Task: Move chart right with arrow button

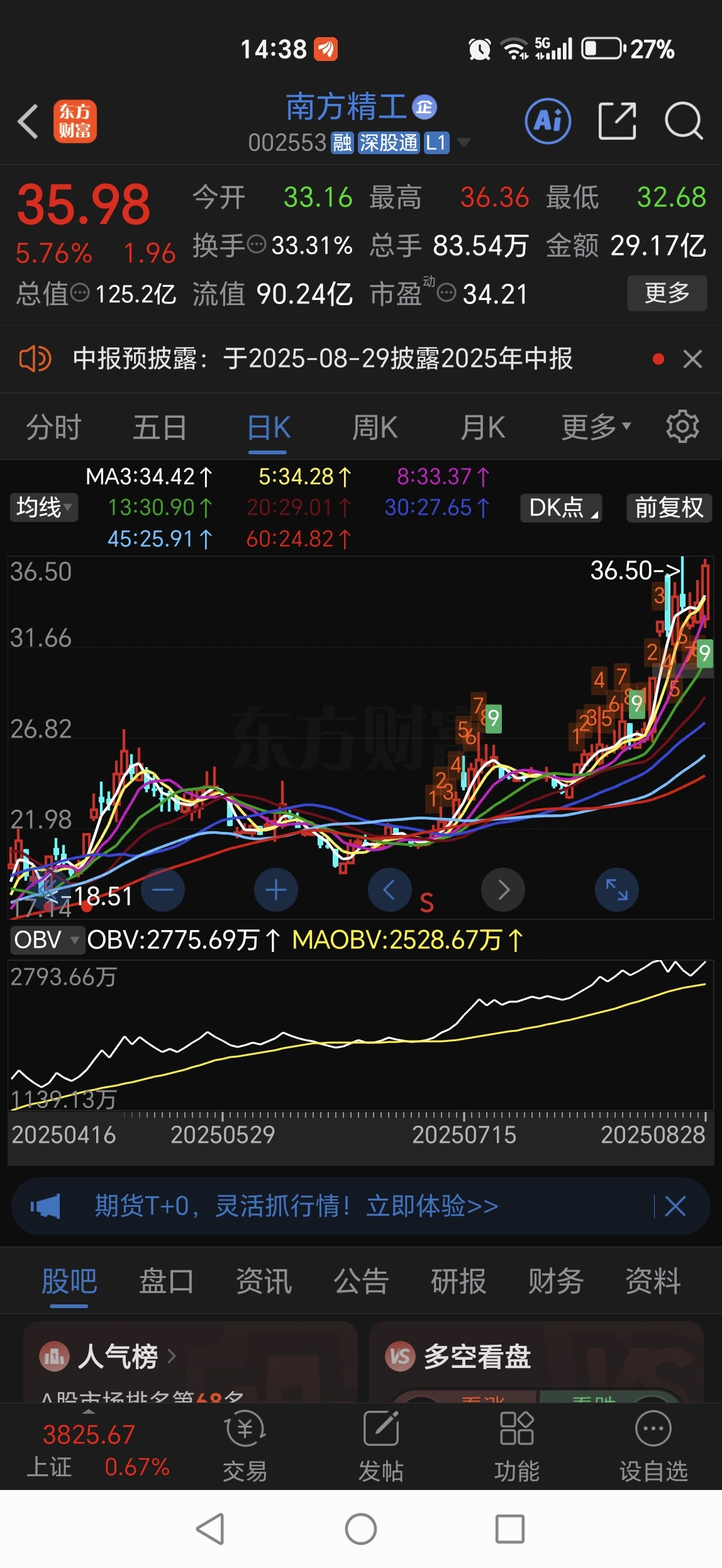Action: tap(503, 889)
